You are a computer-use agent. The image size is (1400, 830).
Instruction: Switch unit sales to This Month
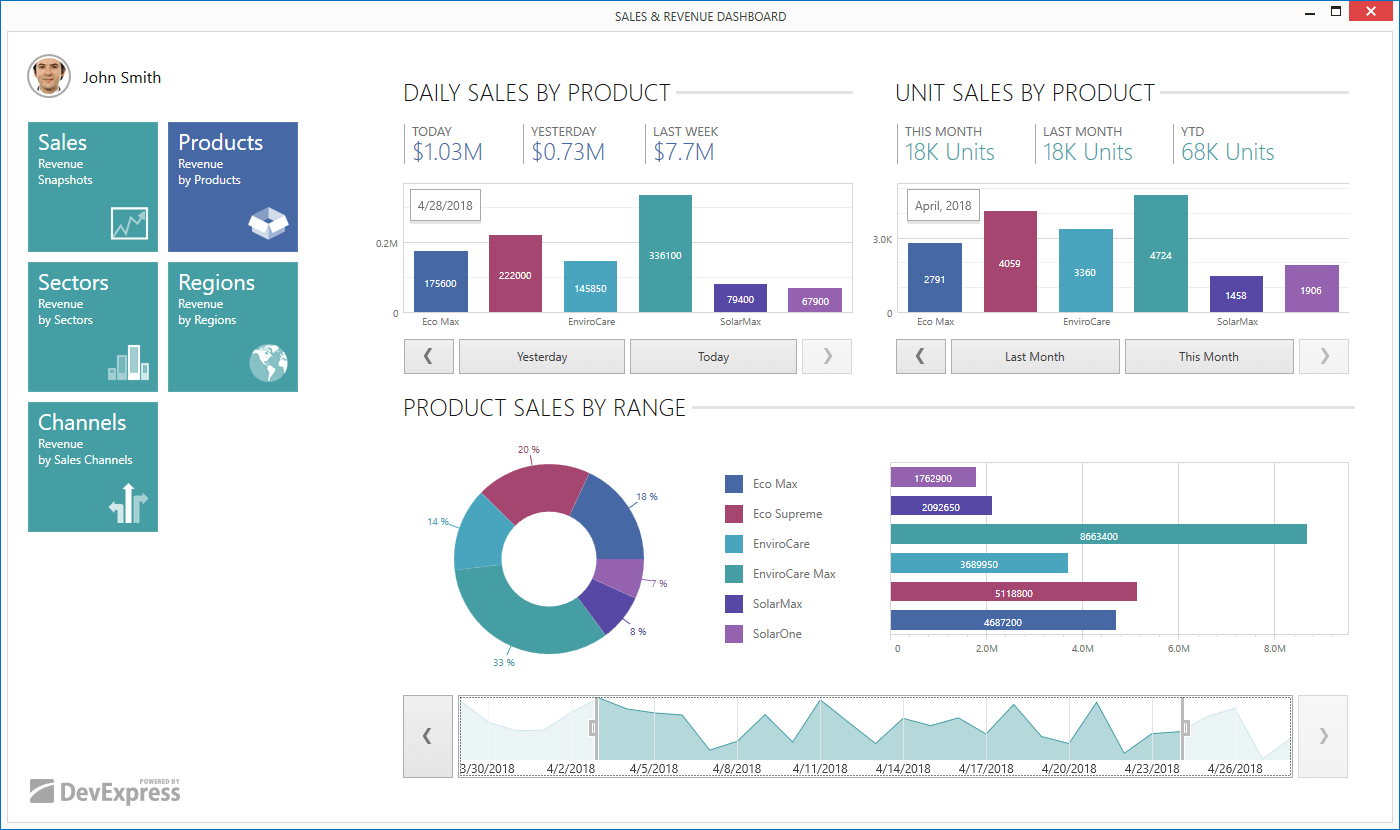1208,357
